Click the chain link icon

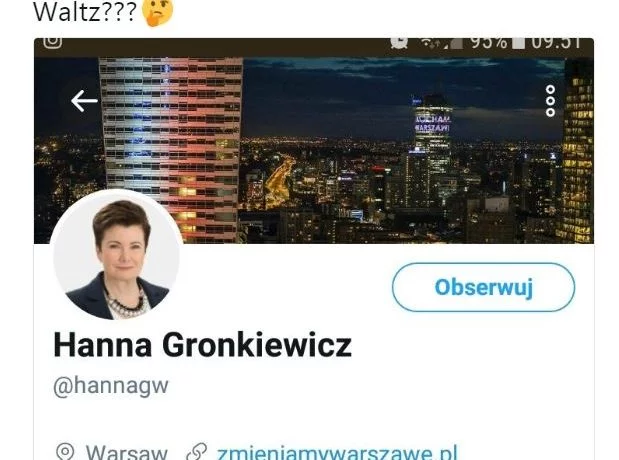[197, 452]
